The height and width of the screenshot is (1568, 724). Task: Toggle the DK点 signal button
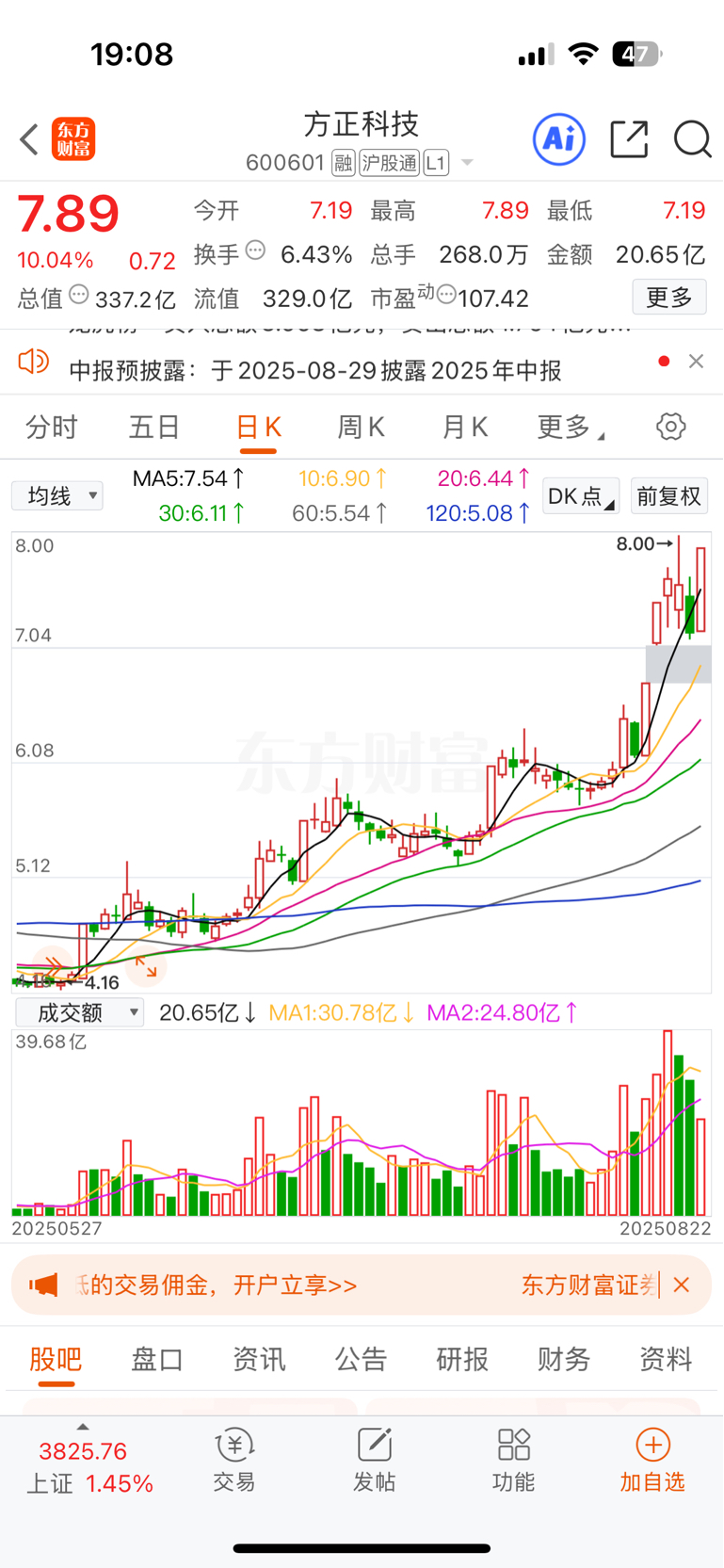[581, 495]
